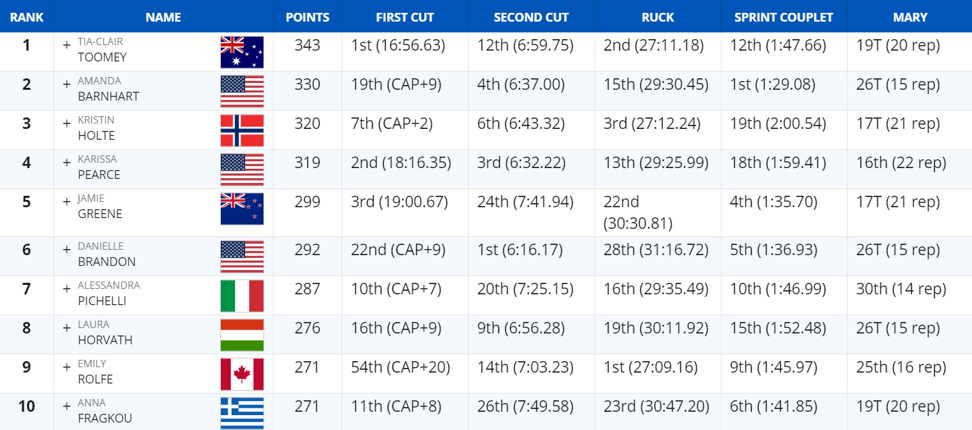972x430 pixels.
Task: Click Kristin Holte's Norway flag icon
Action: click(242, 130)
